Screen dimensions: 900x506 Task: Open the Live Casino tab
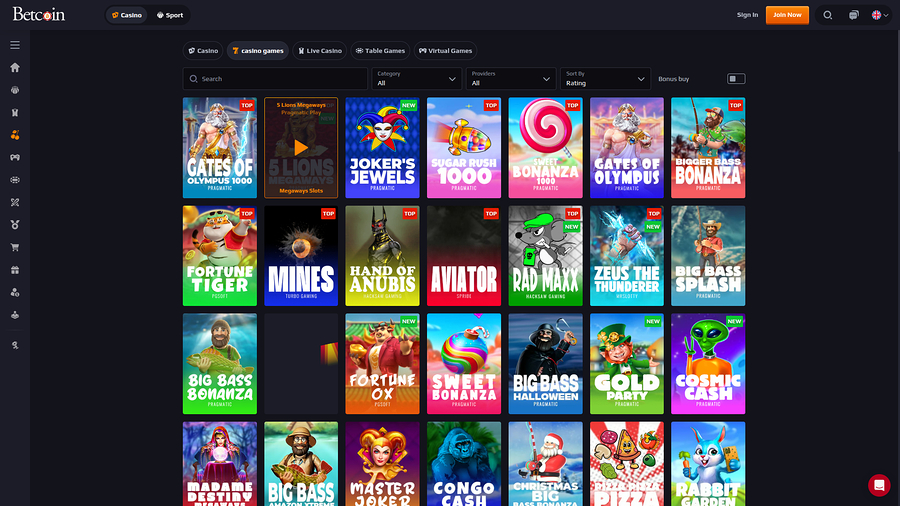pos(320,50)
